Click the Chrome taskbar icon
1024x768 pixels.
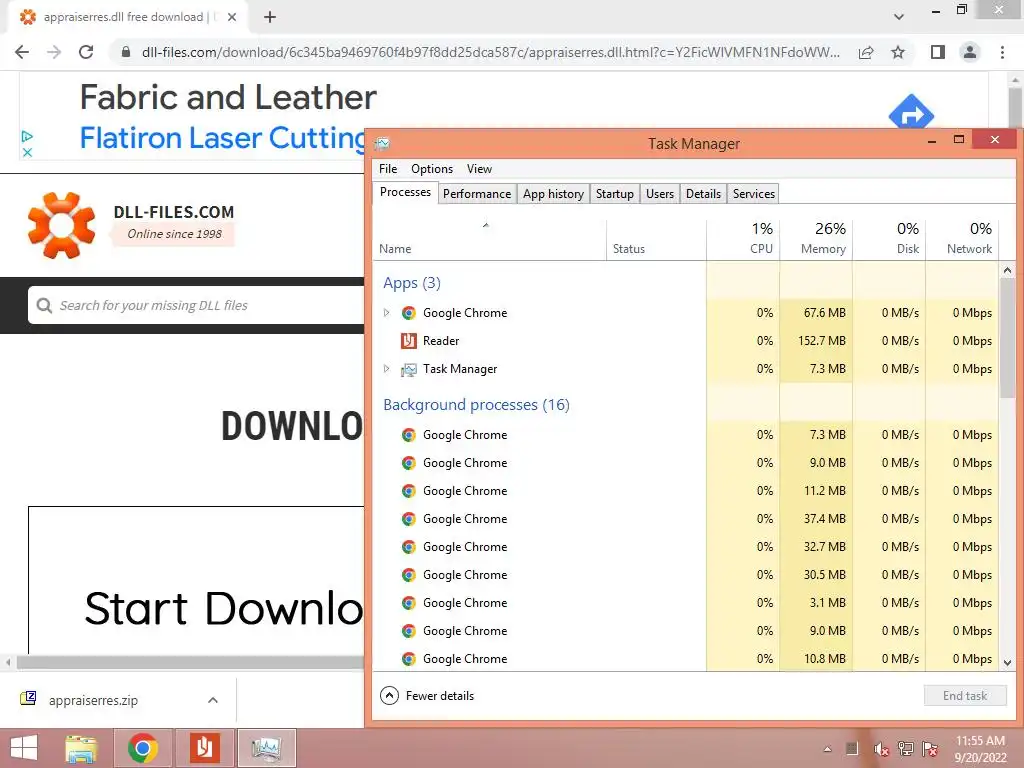(x=143, y=748)
